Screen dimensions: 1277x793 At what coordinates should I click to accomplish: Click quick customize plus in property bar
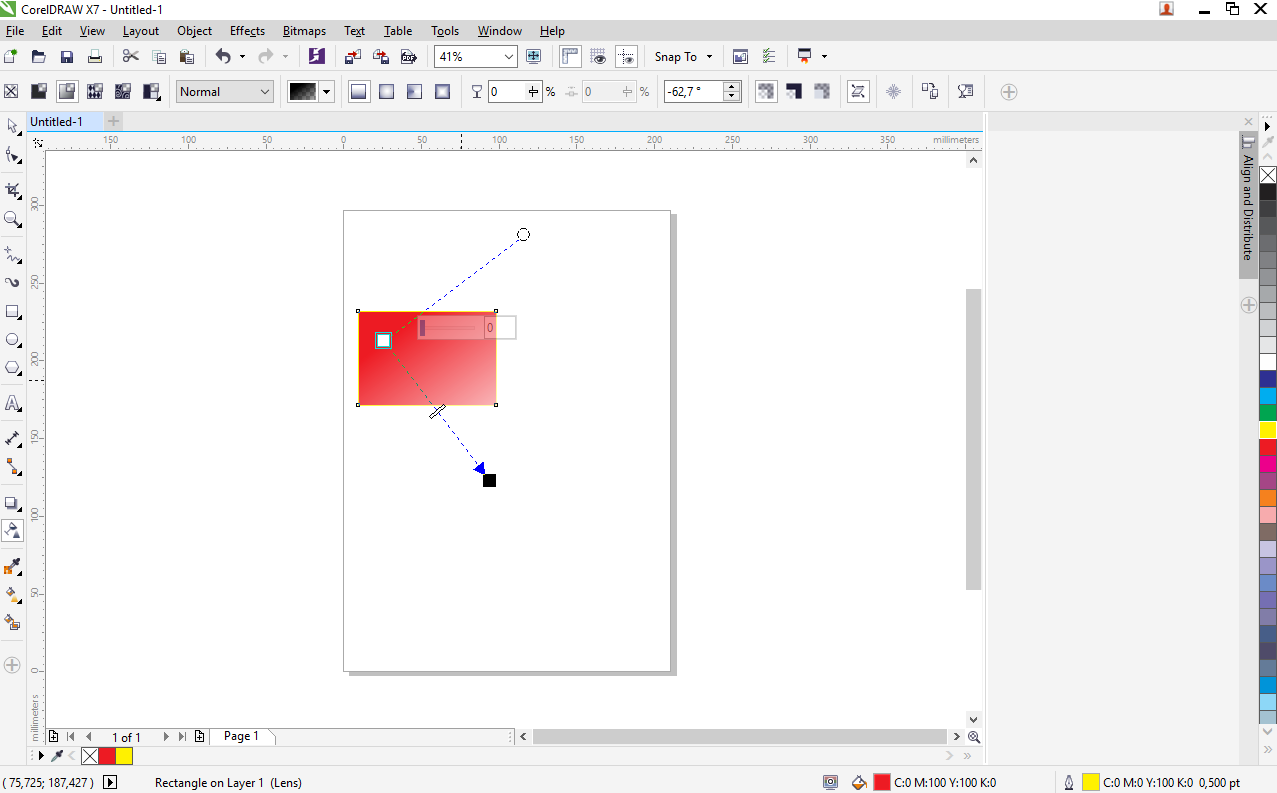1009,92
